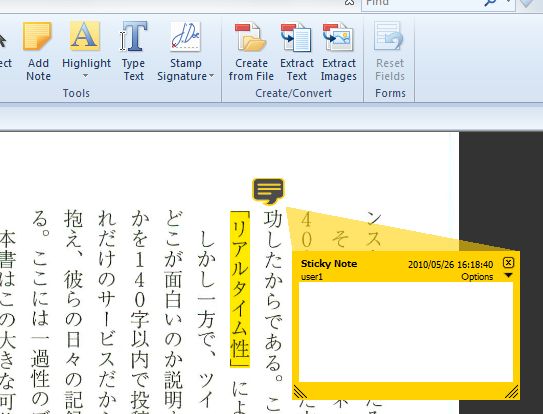The image size is (543, 414).
Task: Open the Stamp Signature dropdown arrow
Action: pyautogui.click(x=211, y=76)
